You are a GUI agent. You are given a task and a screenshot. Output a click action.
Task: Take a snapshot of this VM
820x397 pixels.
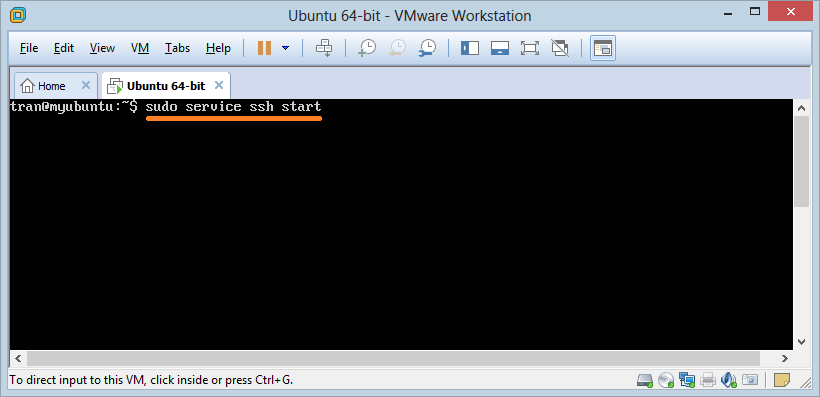pos(367,48)
